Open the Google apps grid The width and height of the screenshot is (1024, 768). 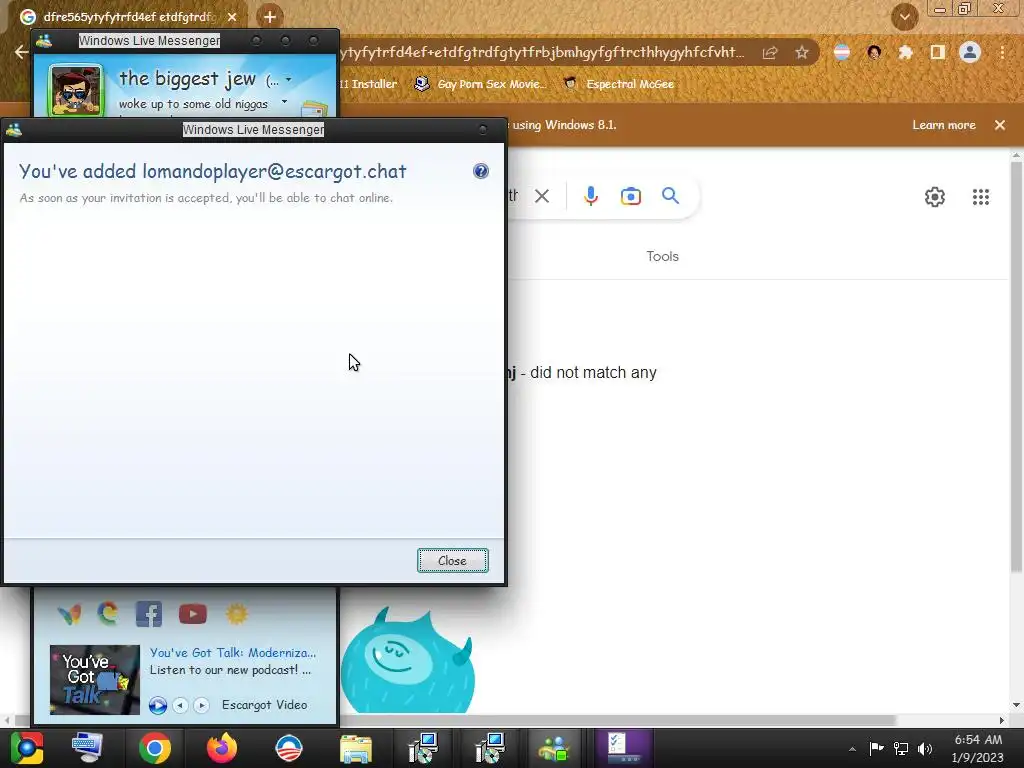981,197
